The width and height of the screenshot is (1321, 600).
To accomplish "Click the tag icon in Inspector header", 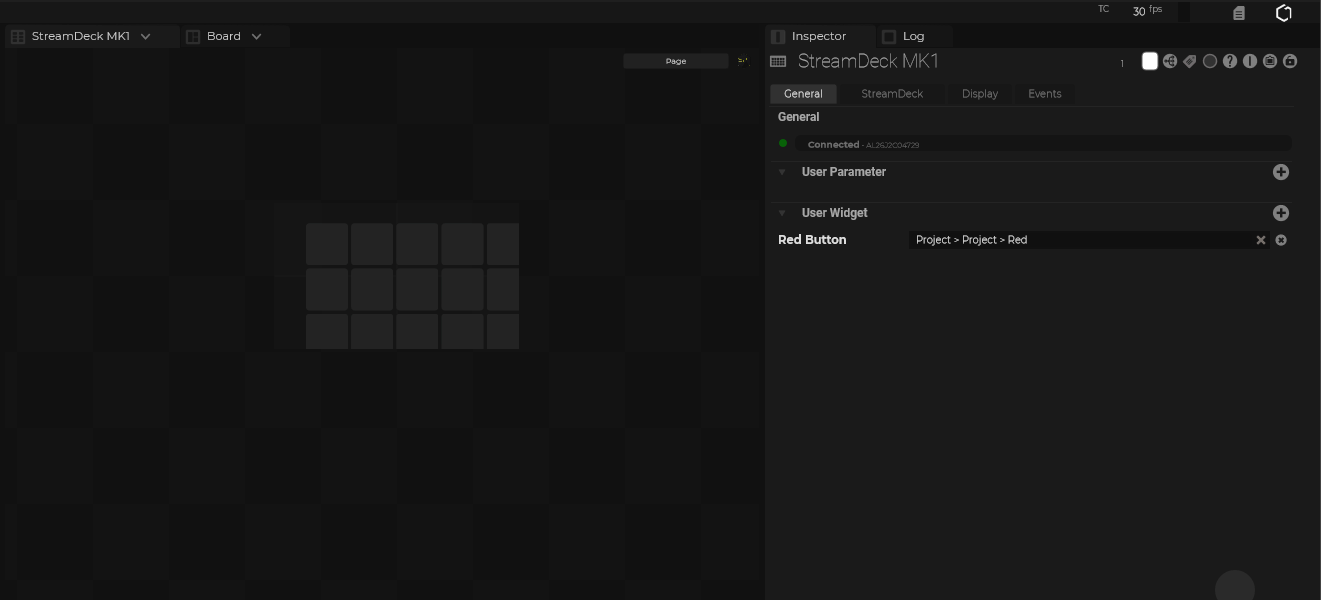I will click(1190, 61).
